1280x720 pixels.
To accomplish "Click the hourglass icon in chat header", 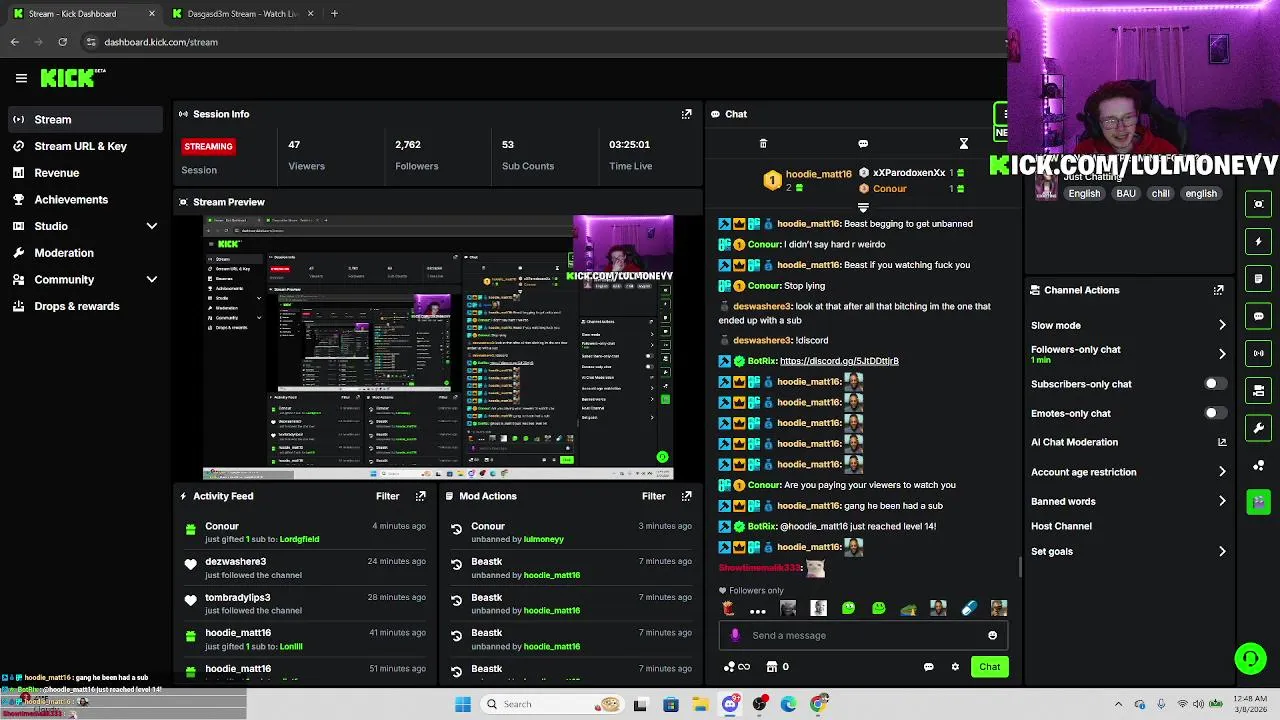I will click(964, 144).
